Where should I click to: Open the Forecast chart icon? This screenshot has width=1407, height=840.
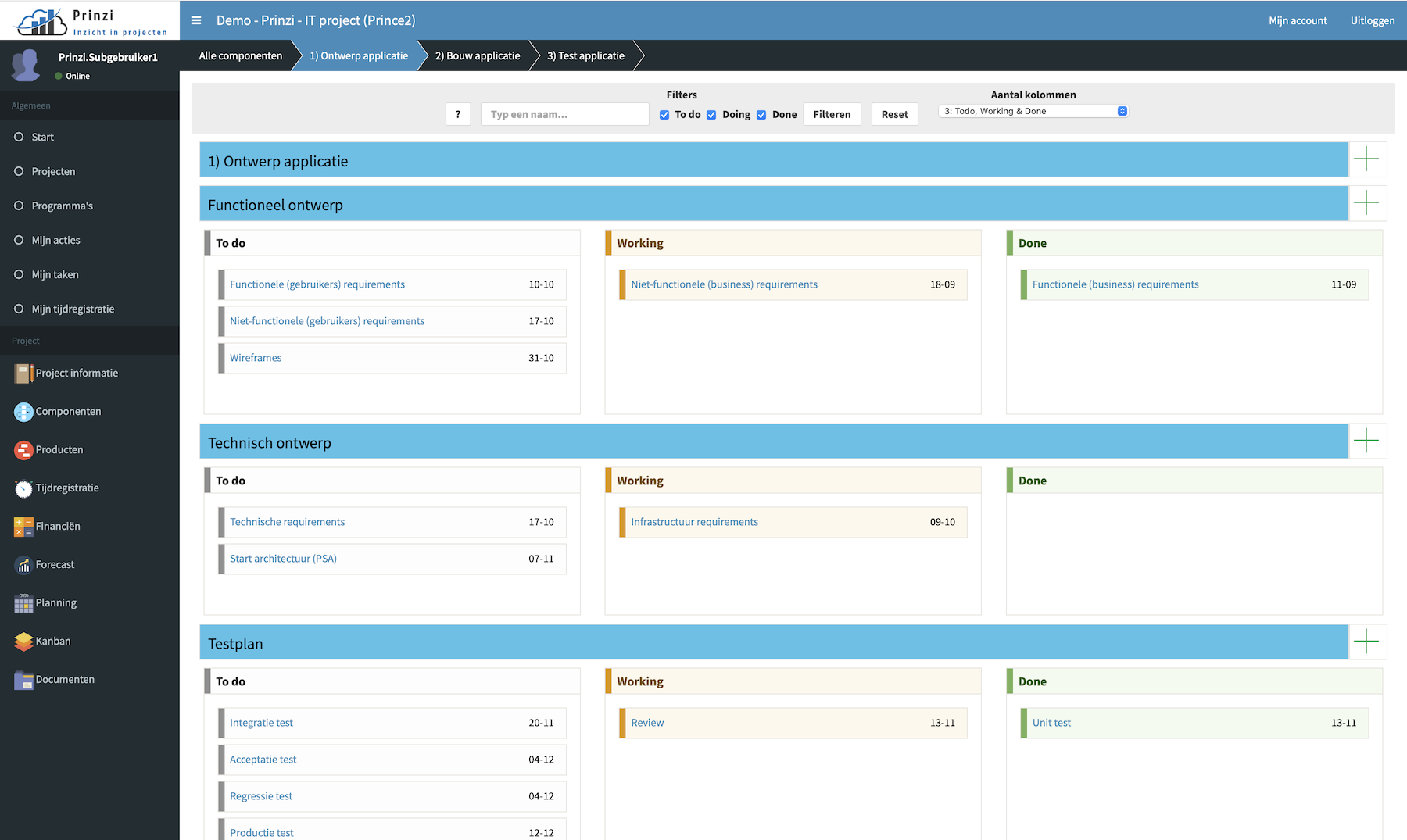pos(23,565)
